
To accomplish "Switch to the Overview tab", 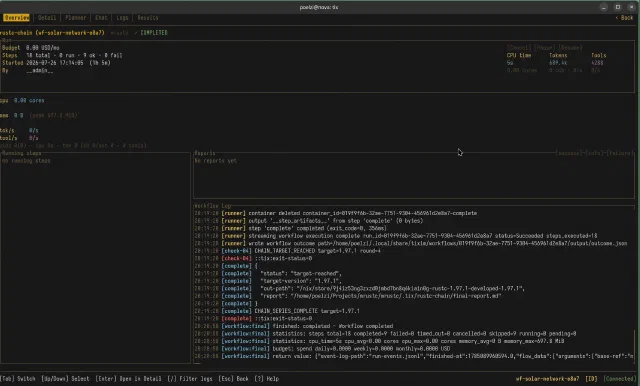I will click(16, 18).
